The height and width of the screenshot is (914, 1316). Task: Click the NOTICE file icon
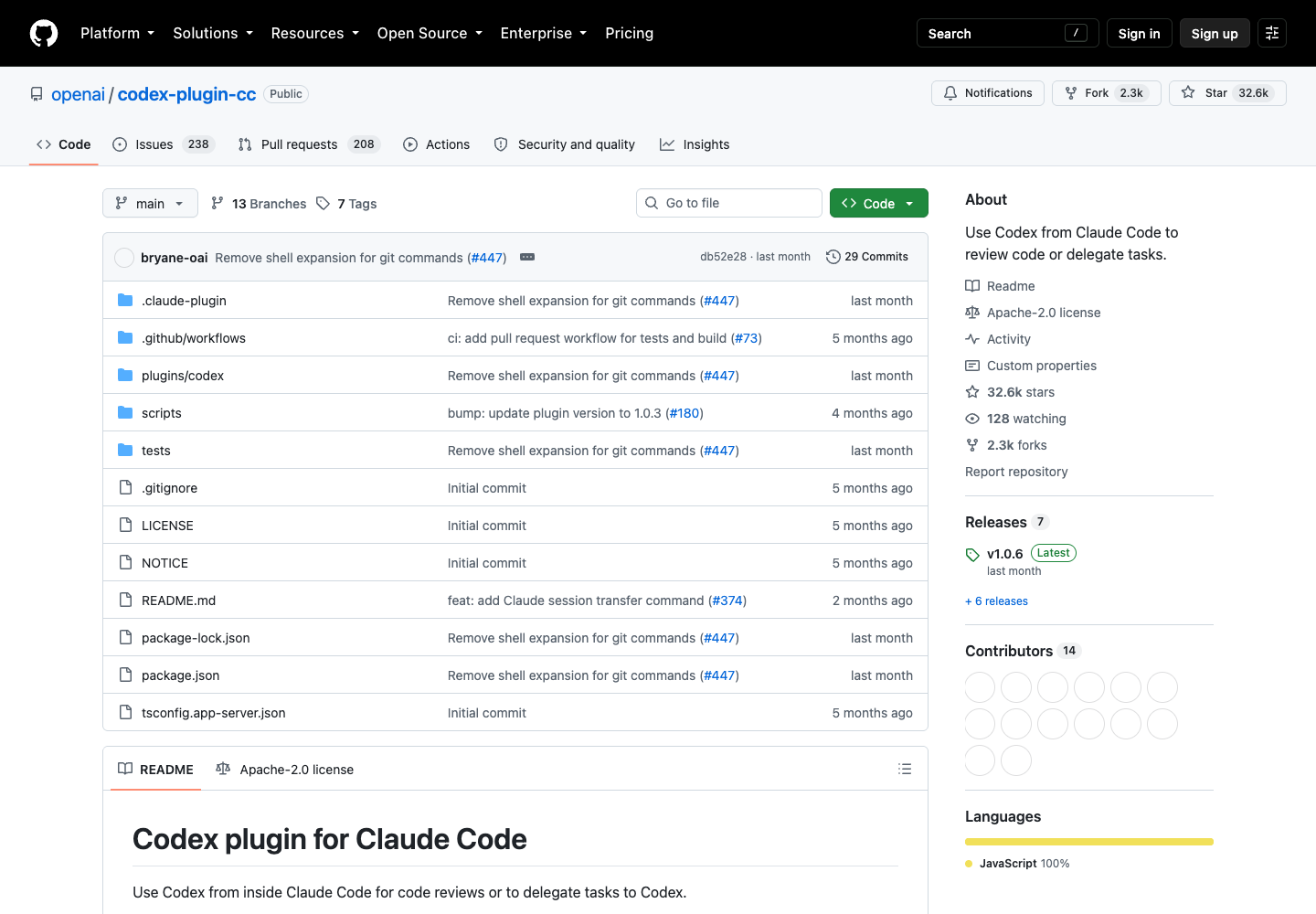tap(125, 563)
